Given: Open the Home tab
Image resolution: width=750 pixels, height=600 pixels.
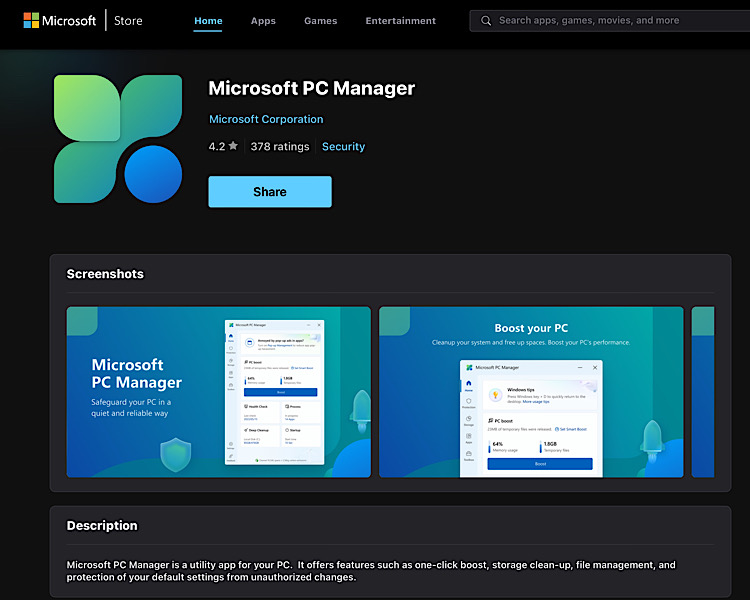Looking at the screenshot, I should (208, 21).
